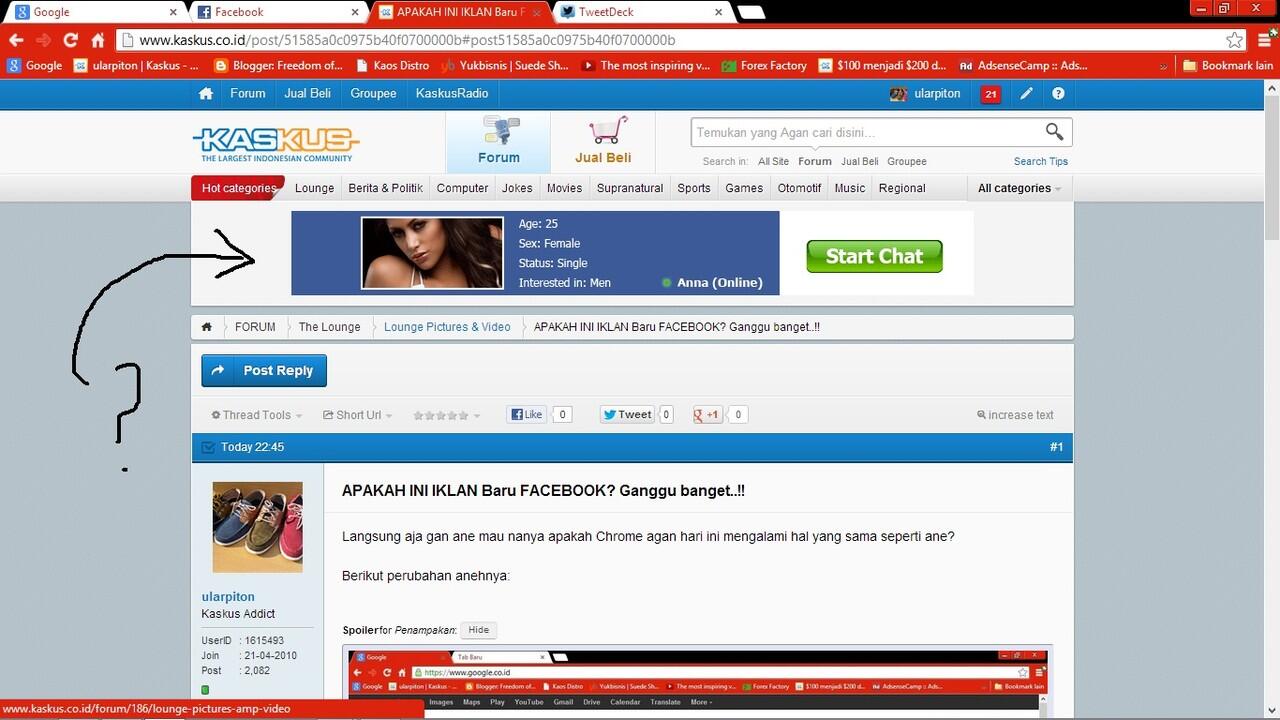Tweet this thread
Screen dimensions: 1280x720
pyautogui.click(x=627, y=414)
